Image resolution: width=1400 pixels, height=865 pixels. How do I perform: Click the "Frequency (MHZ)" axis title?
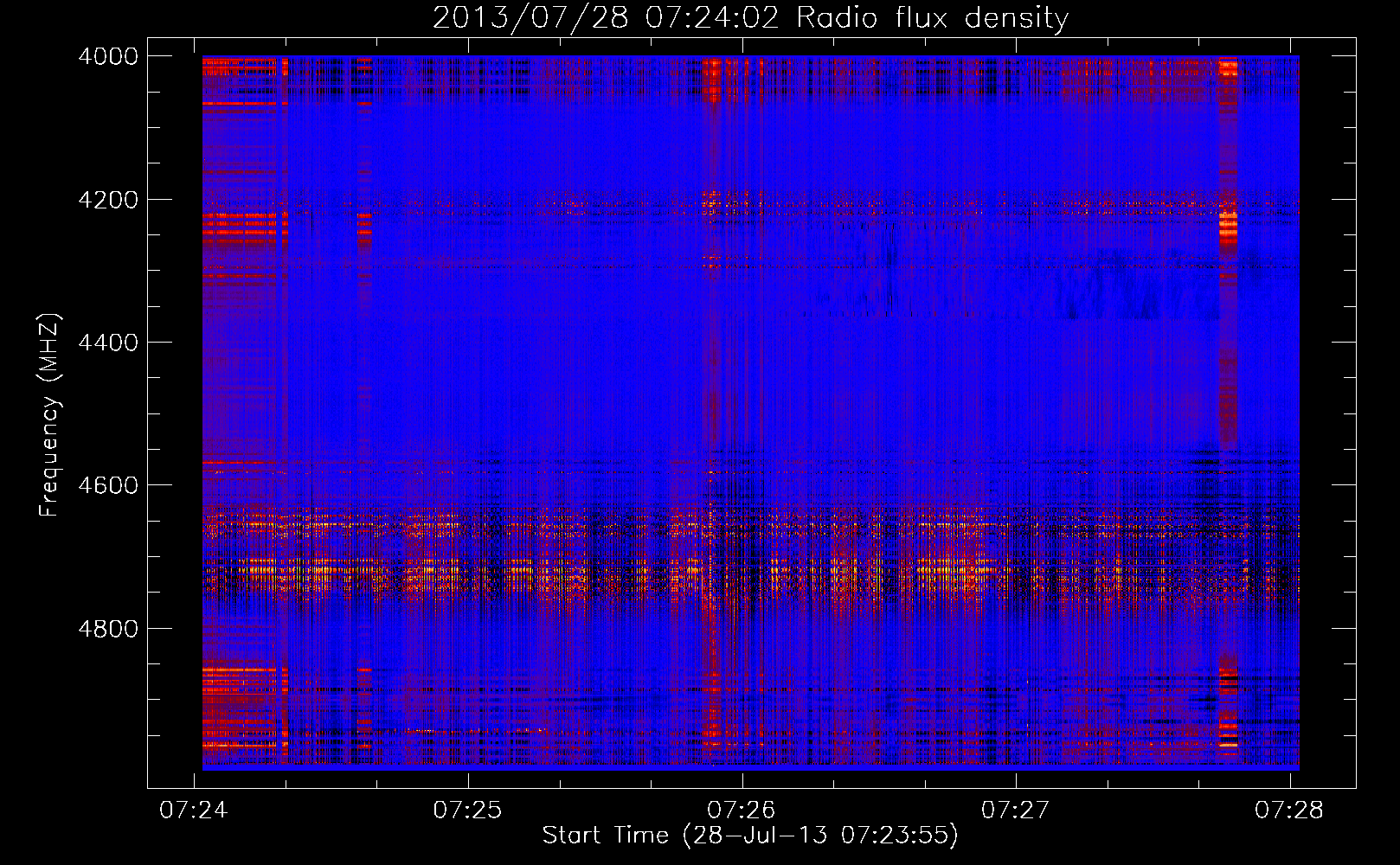pos(49,415)
